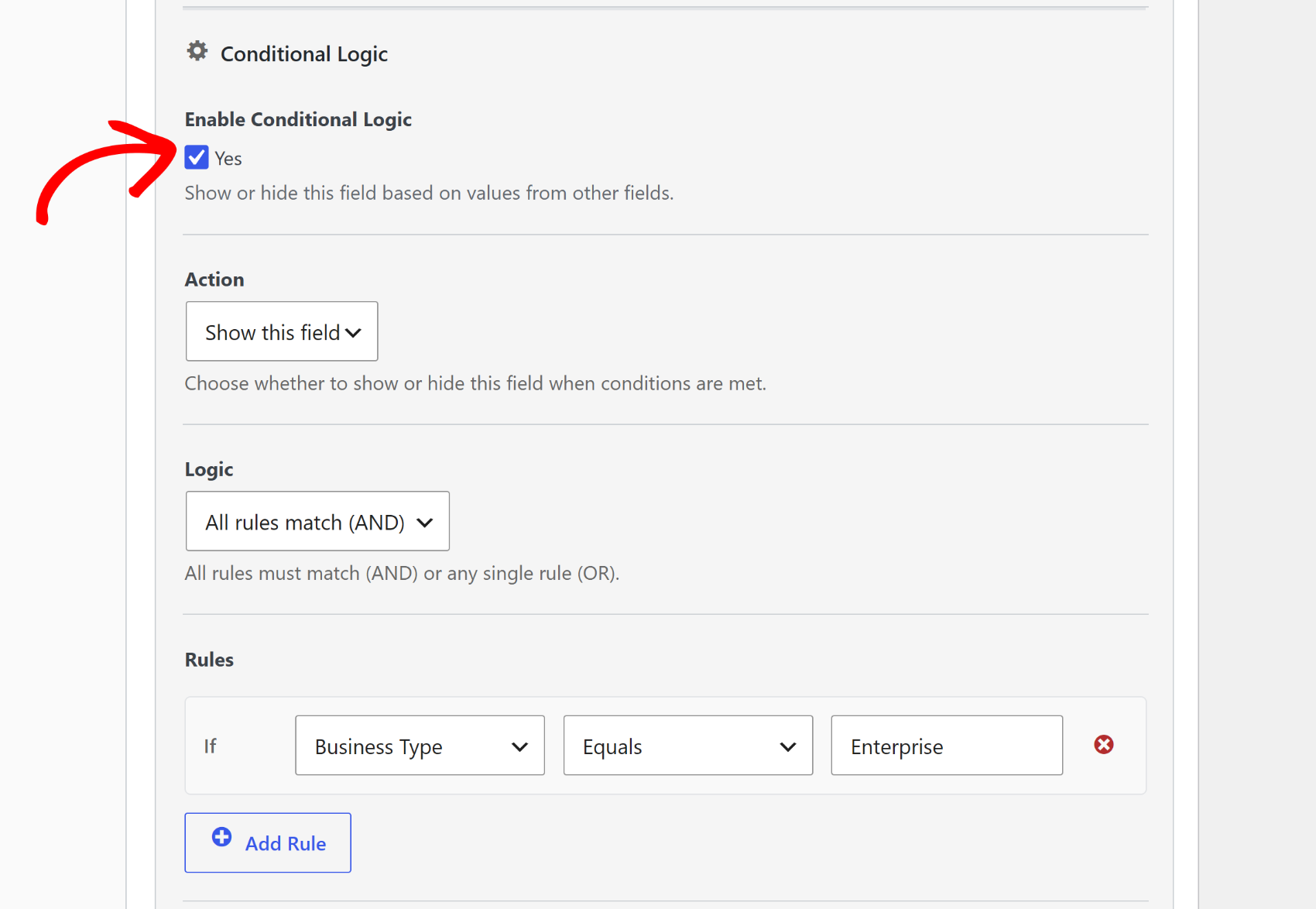Open the Action 'Show this field' dropdown
The image size is (1316, 909).
tap(282, 331)
